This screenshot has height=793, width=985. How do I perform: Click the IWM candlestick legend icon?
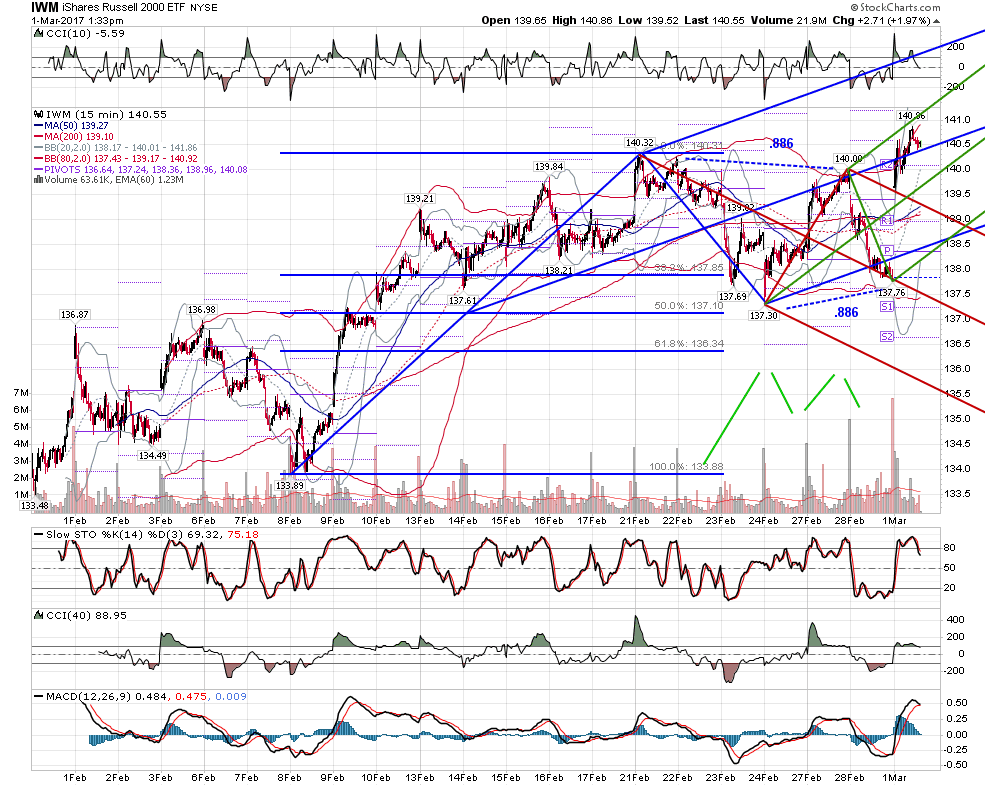(39, 114)
